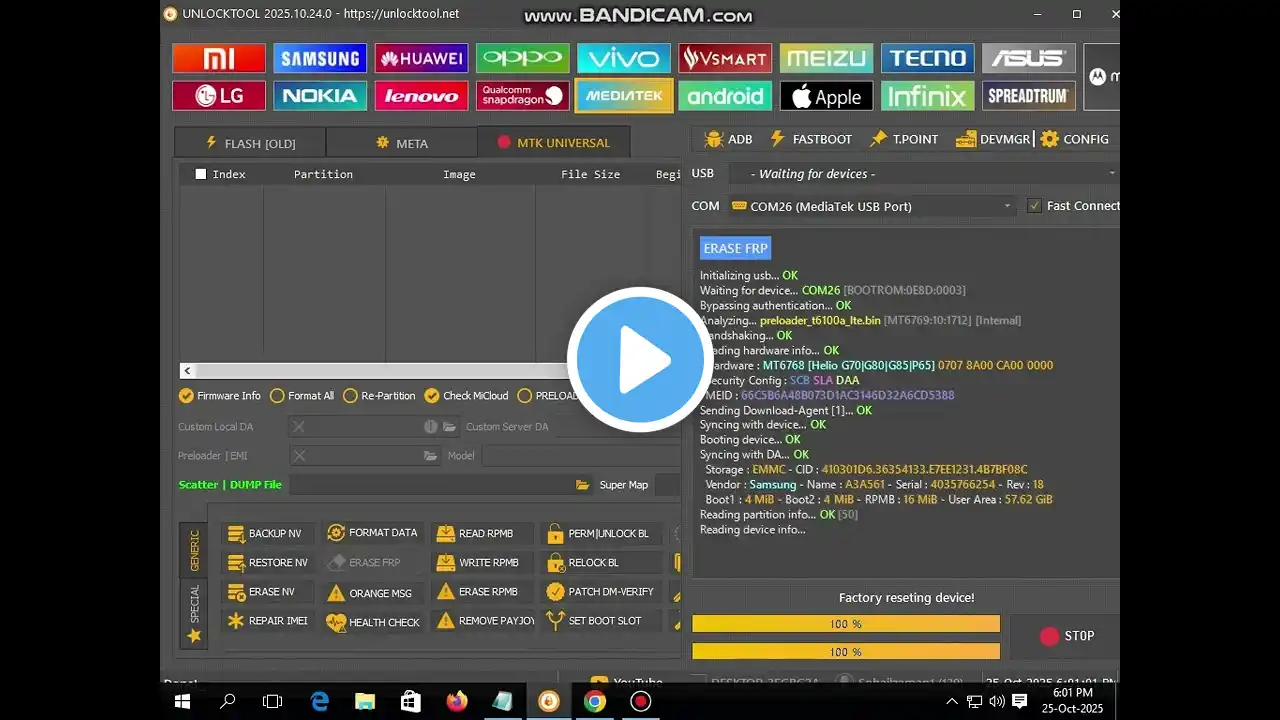1280x720 pixels.
Task: Focus the Scatter DUMP File input field
Action: click(x=430, y=485)
